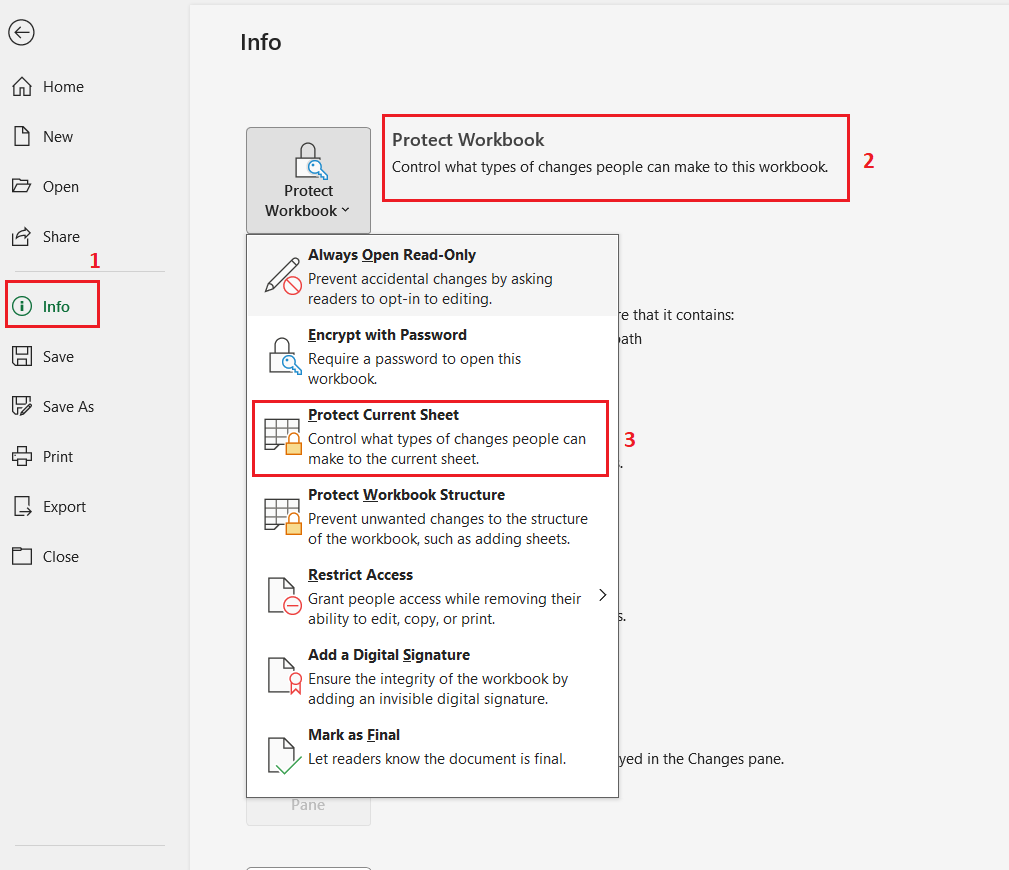Click the Open folder icon

(x=22, y=187)
